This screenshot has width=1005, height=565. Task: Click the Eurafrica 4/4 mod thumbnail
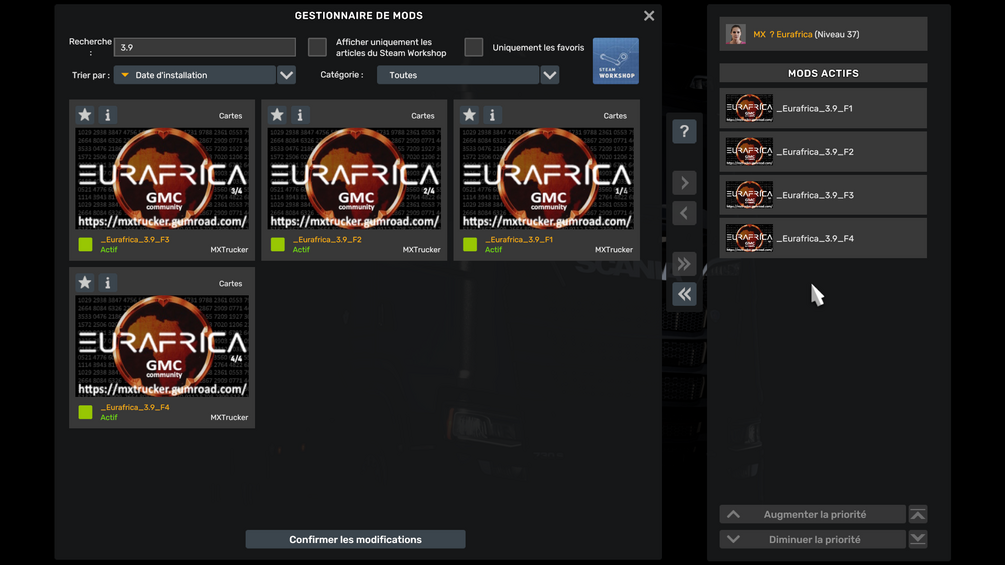coord(162,346)
